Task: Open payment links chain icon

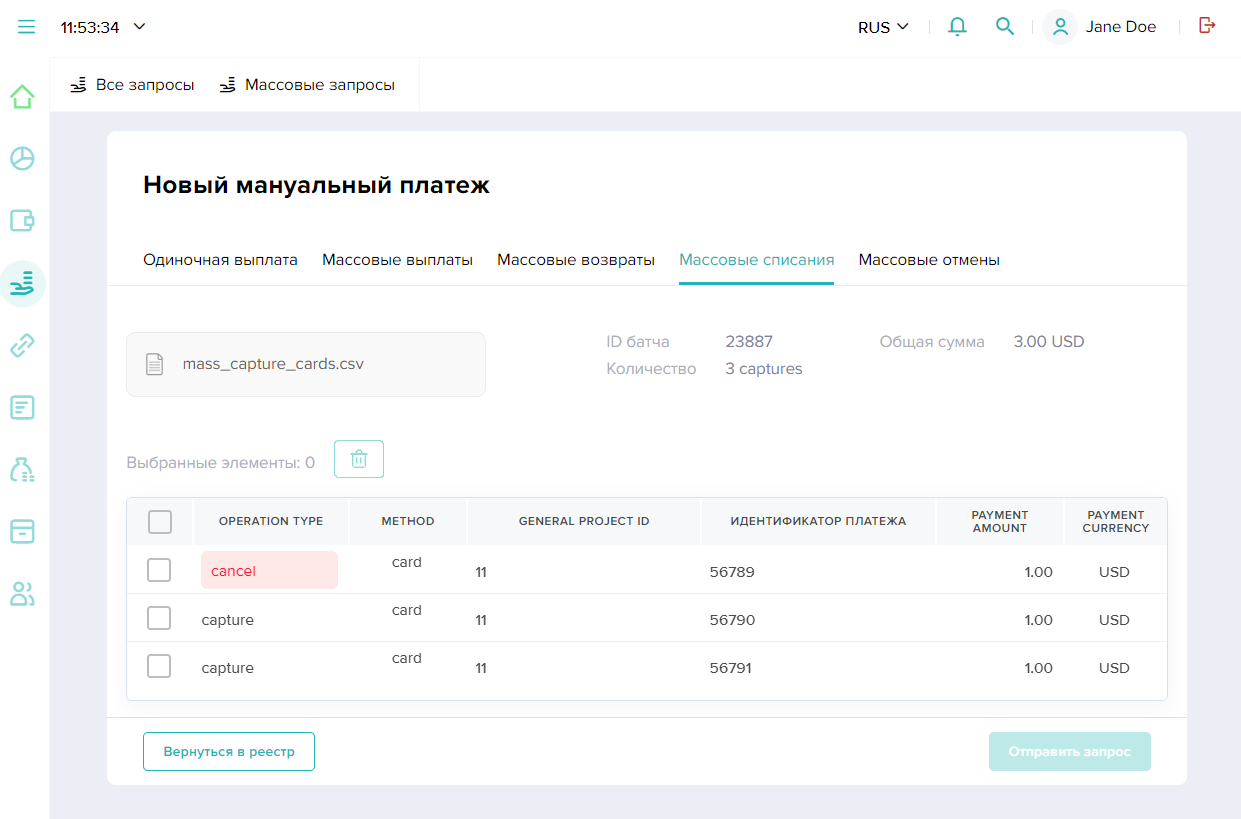Action: (22, 346)
